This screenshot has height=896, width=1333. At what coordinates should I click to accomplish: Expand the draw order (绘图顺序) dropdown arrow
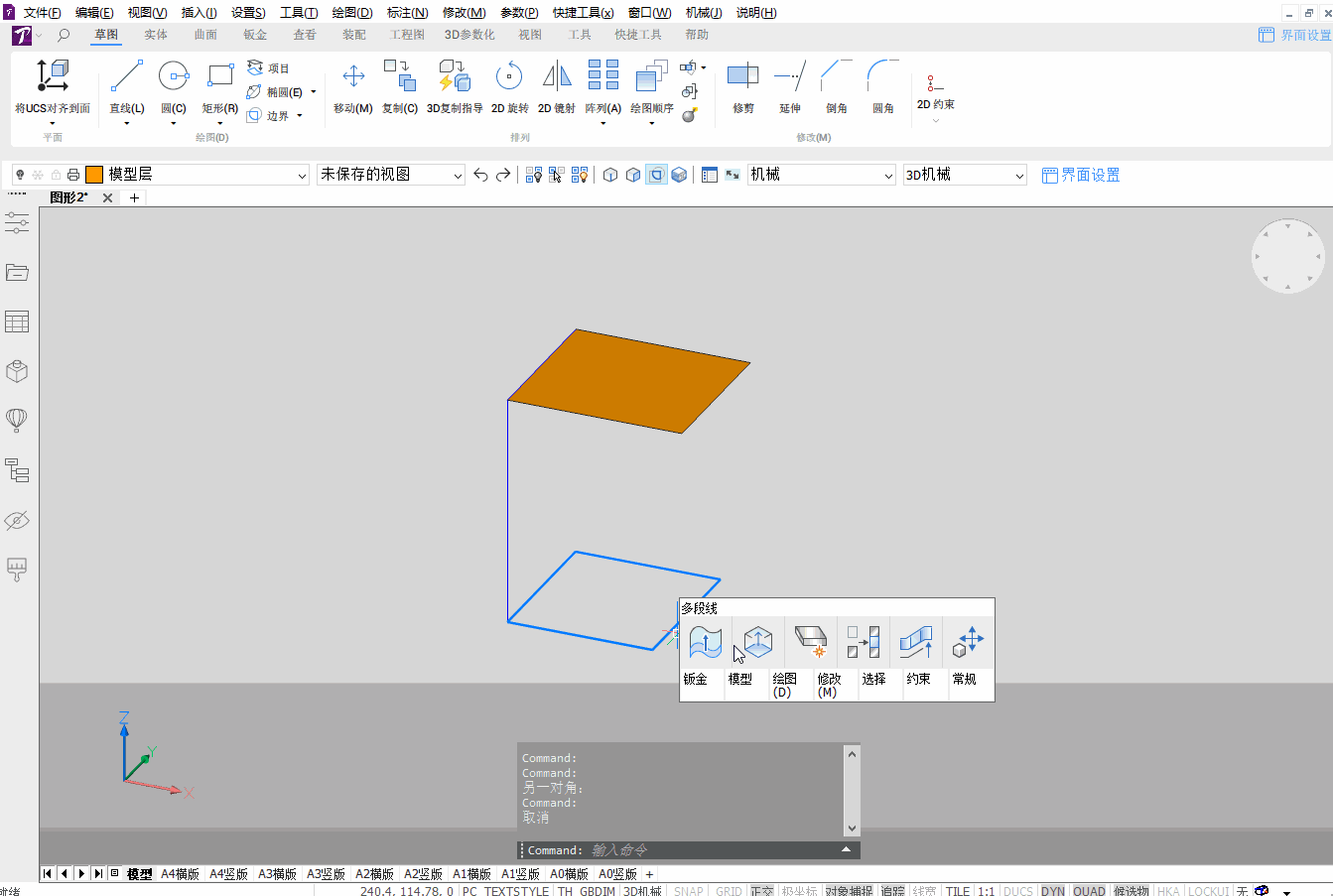point(652,123)
